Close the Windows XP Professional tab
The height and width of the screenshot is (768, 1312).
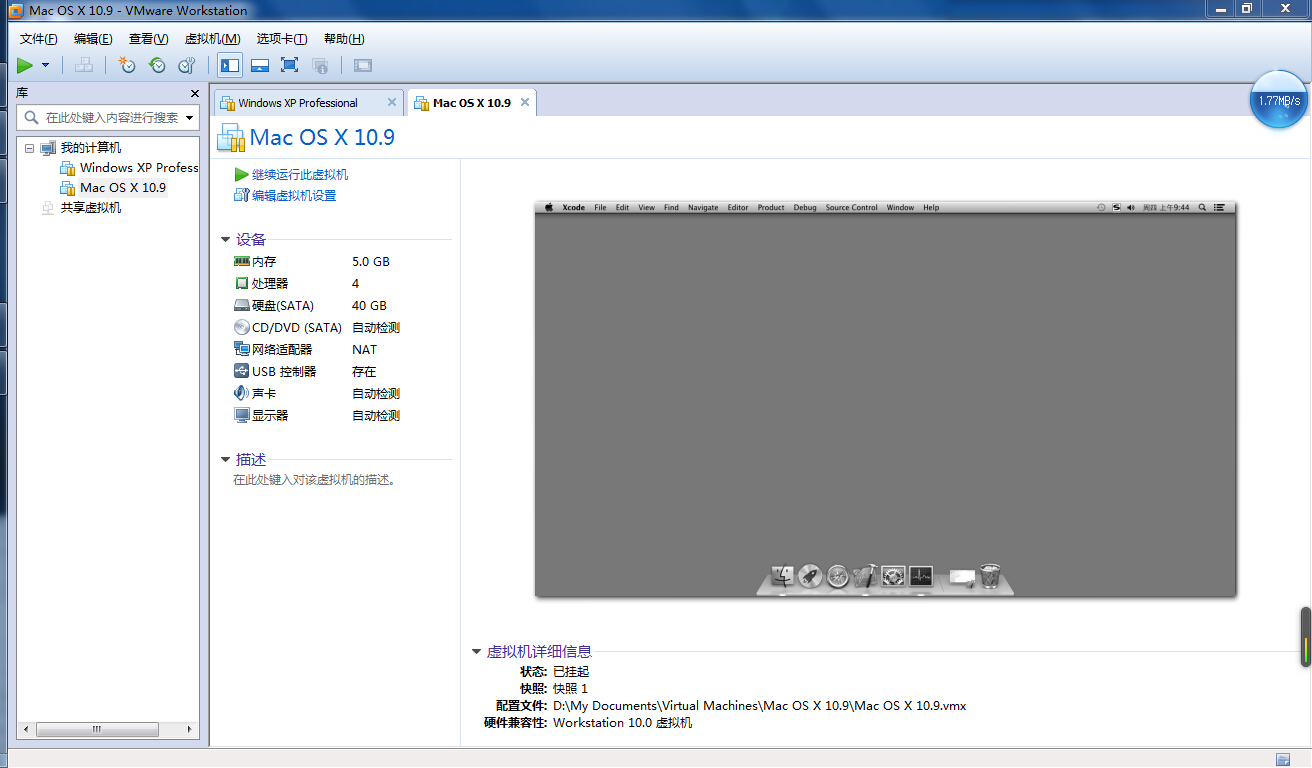(x=392, y=102)
